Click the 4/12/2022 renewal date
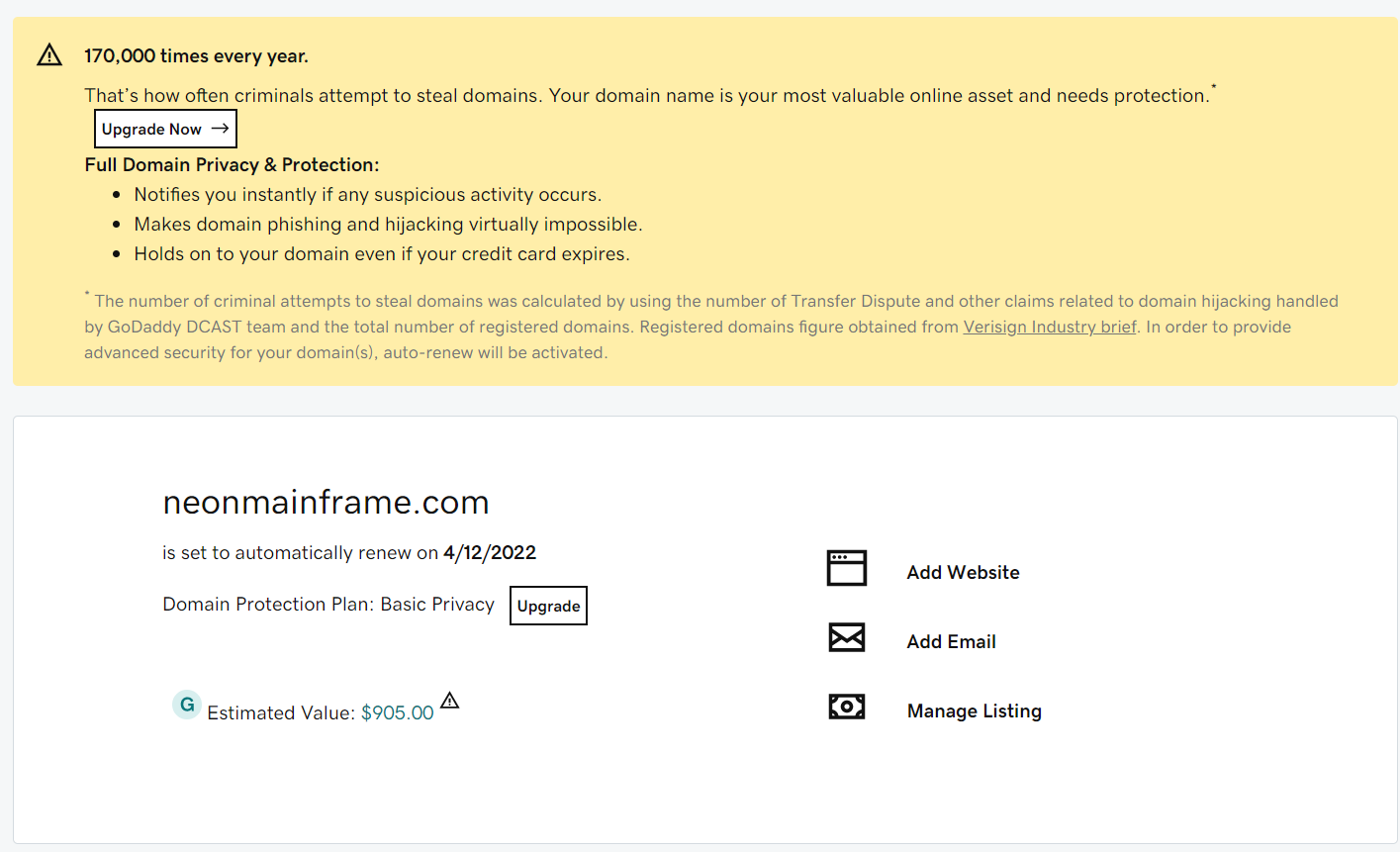The height and width of the screenshot is (852, 1400). tap(490, 552)
